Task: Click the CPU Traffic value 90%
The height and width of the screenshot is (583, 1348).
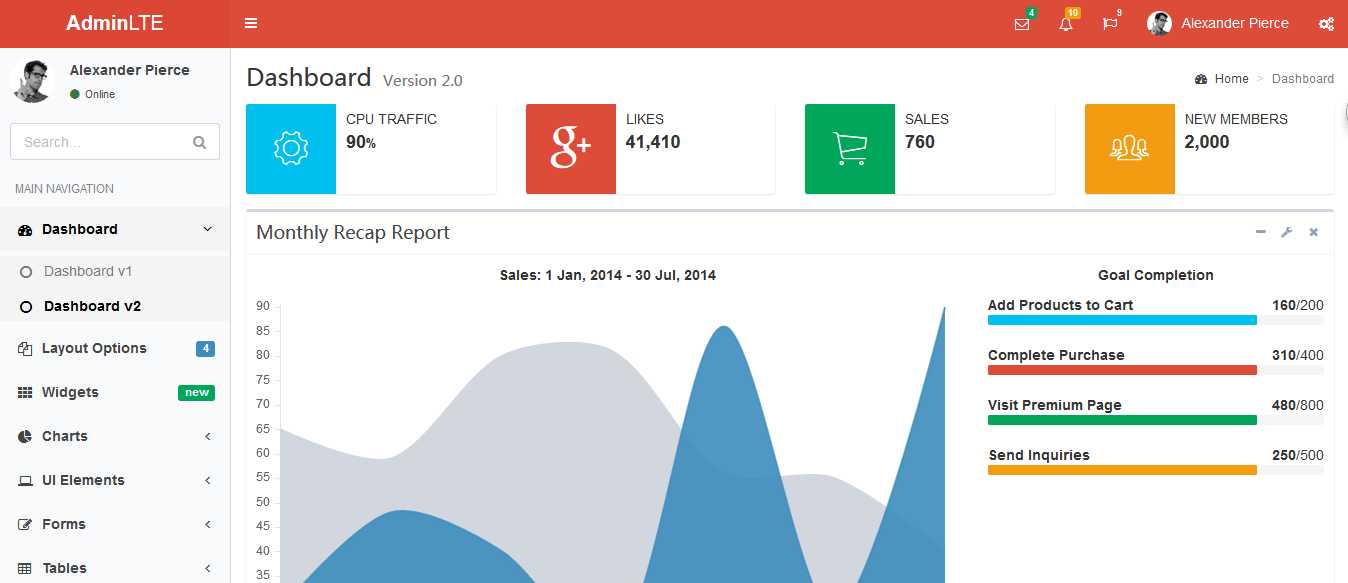Action: point(361,142)
